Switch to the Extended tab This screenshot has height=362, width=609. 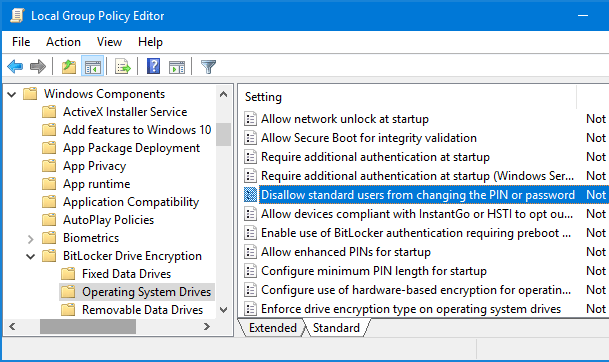[272, 328]
